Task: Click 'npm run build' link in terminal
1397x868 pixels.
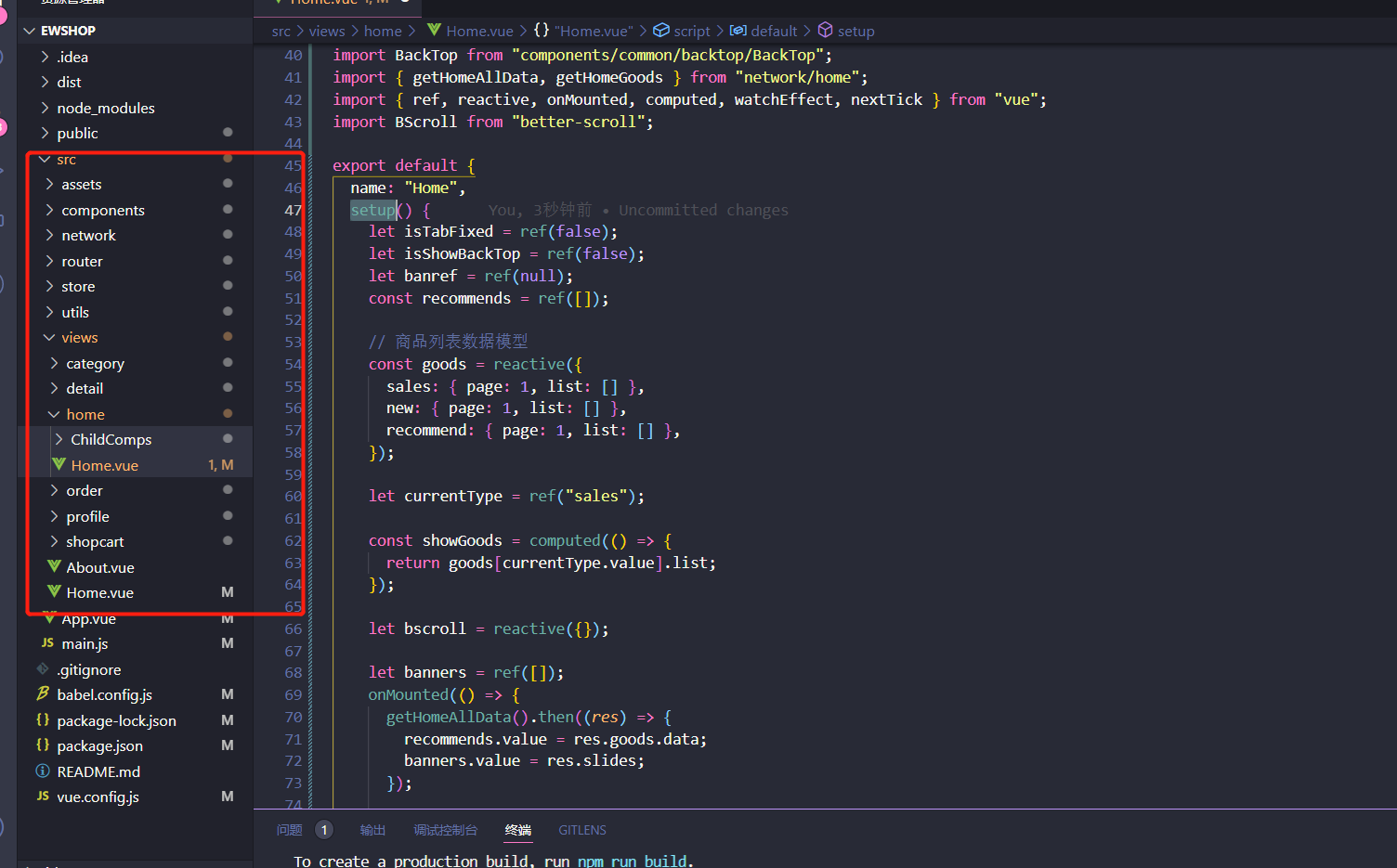Action: click(633, 862)
